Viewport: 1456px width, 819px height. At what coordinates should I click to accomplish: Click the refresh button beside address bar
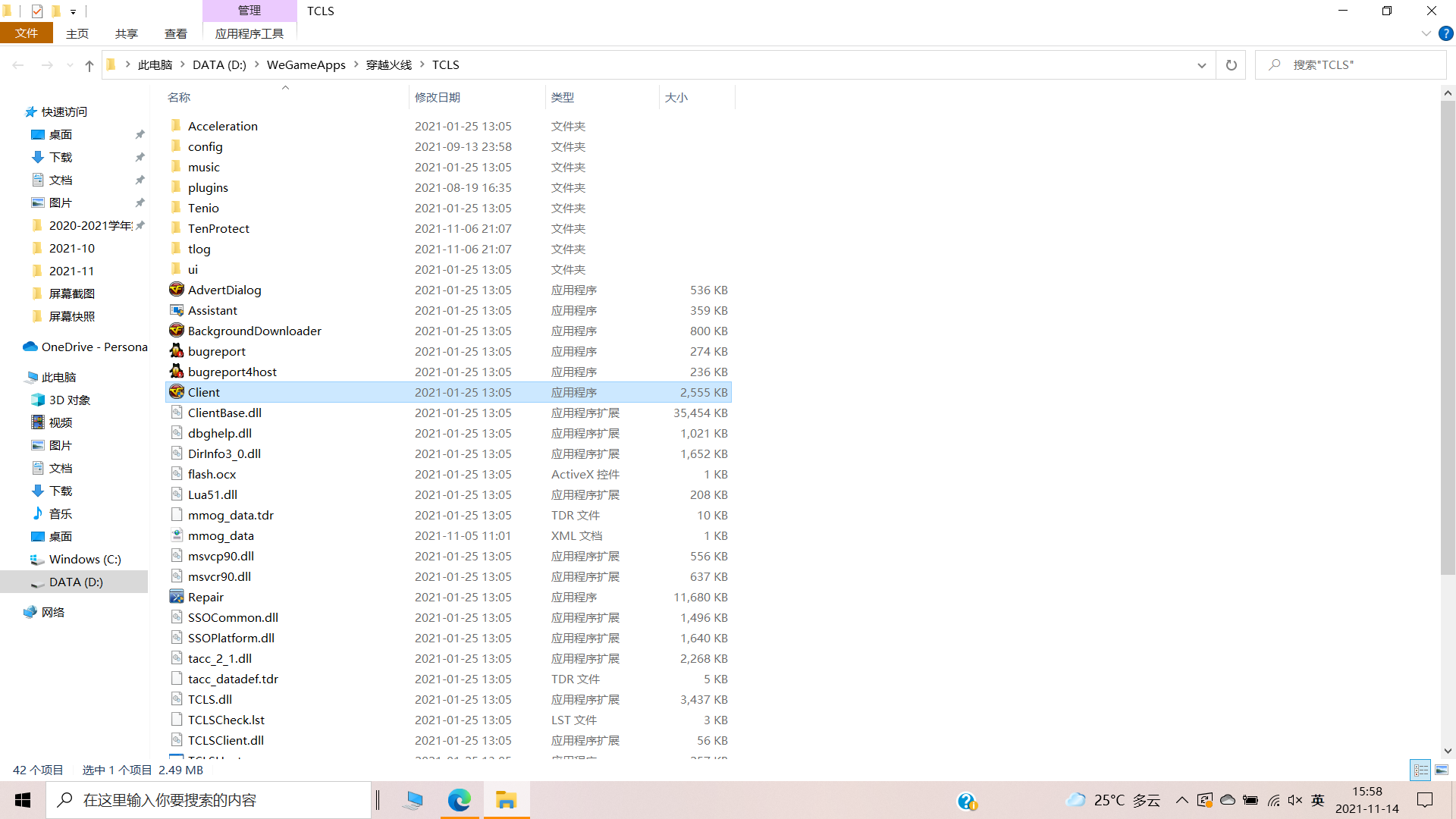pyautogui.click(x=1231, y=65)
